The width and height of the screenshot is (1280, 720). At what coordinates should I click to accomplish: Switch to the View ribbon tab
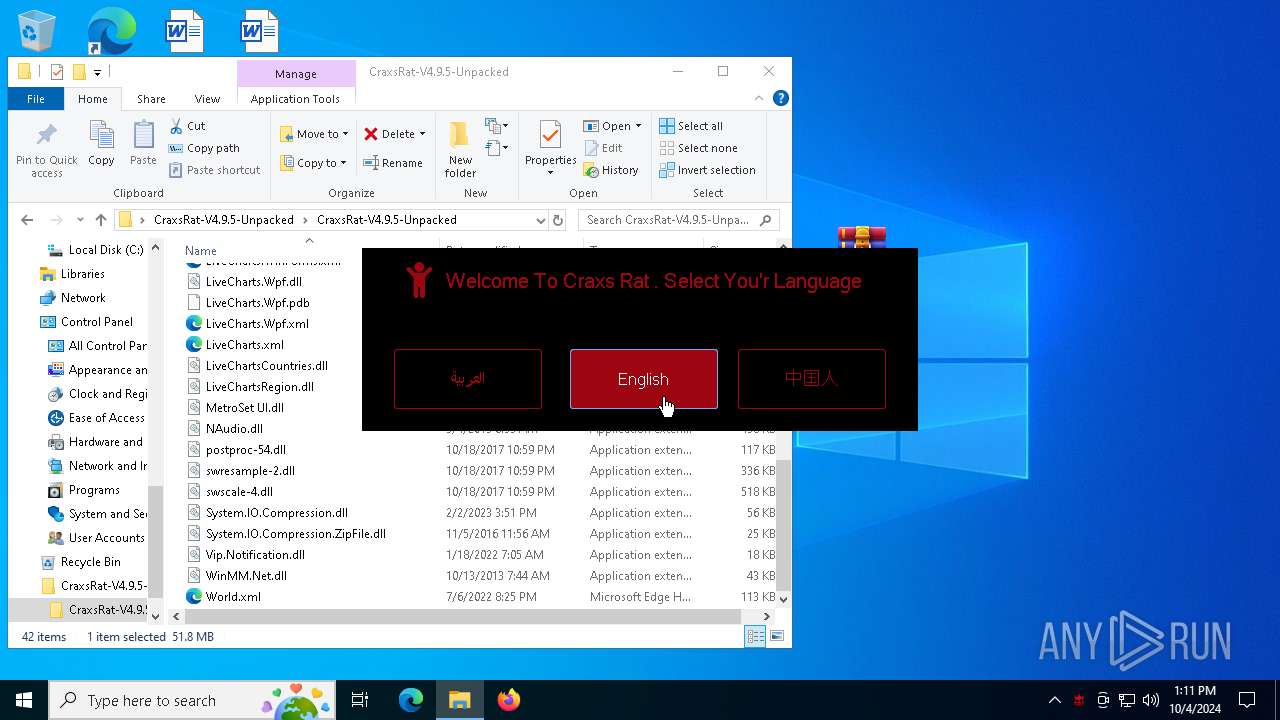(x=207, y=99)
